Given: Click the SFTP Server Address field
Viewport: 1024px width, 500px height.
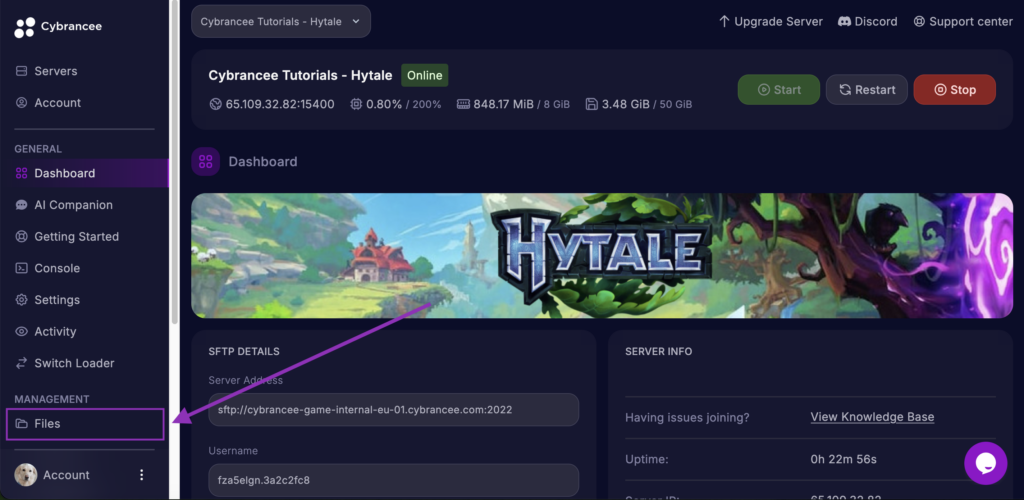Looking at the screenshot, I should pos(394,410).
